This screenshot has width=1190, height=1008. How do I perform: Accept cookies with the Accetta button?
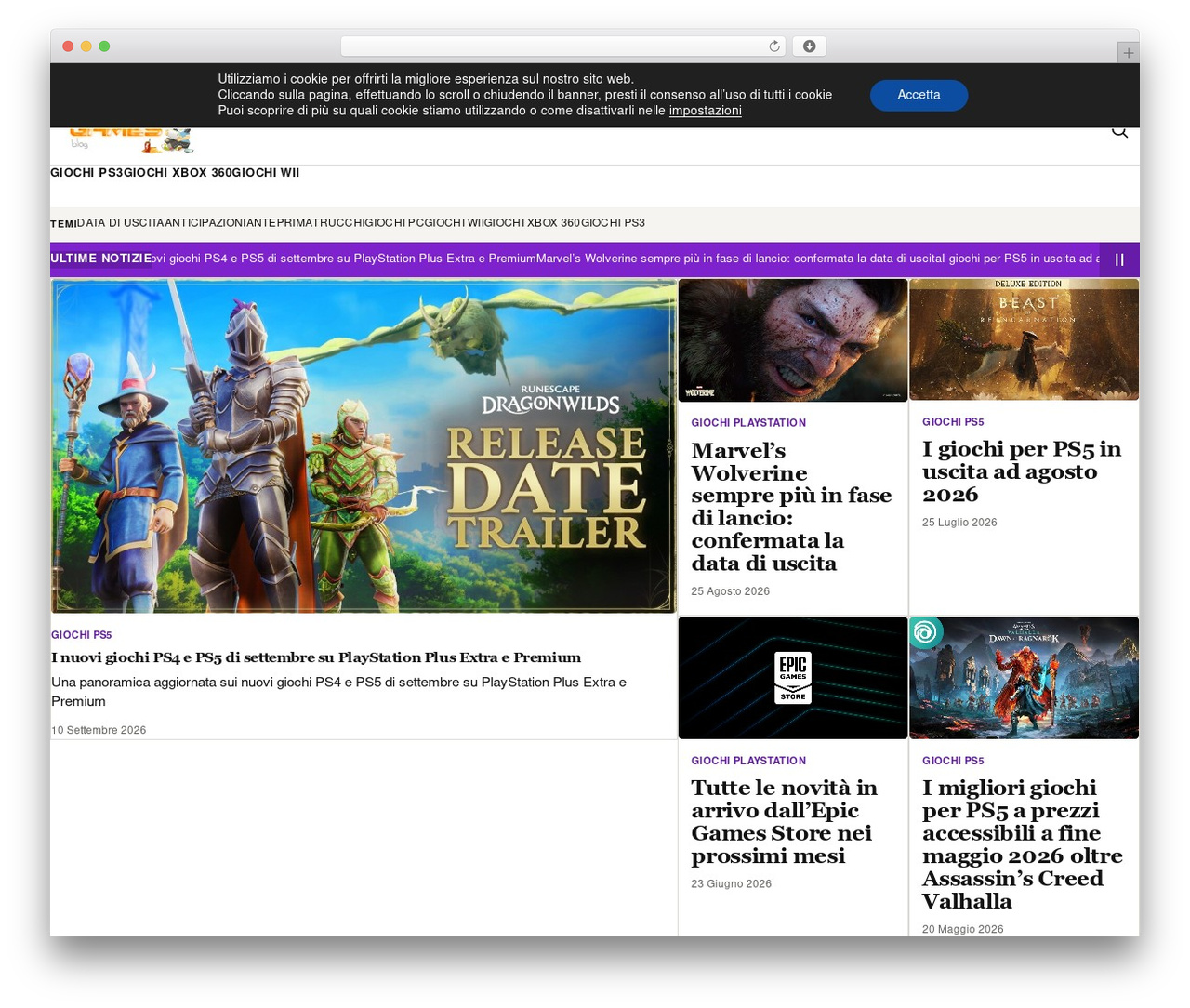click(919, 95)
